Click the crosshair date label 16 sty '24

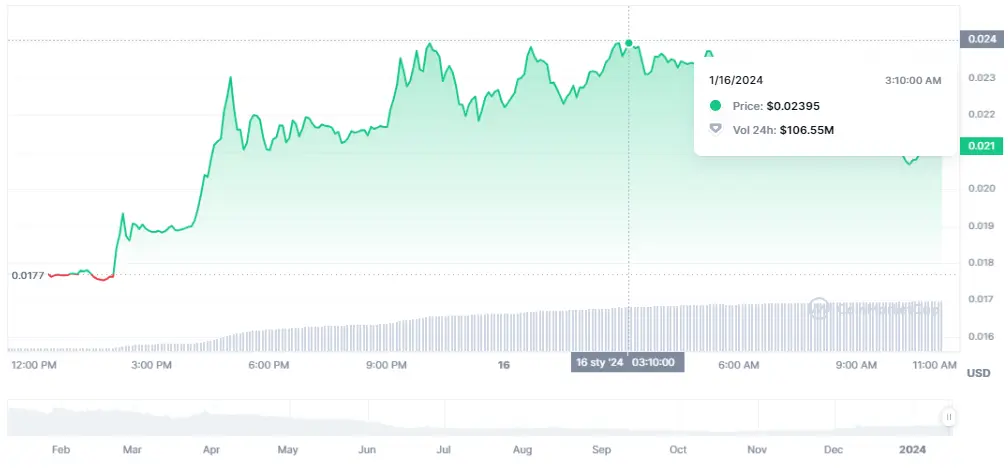pyautogui.click(x=600, y=362)
